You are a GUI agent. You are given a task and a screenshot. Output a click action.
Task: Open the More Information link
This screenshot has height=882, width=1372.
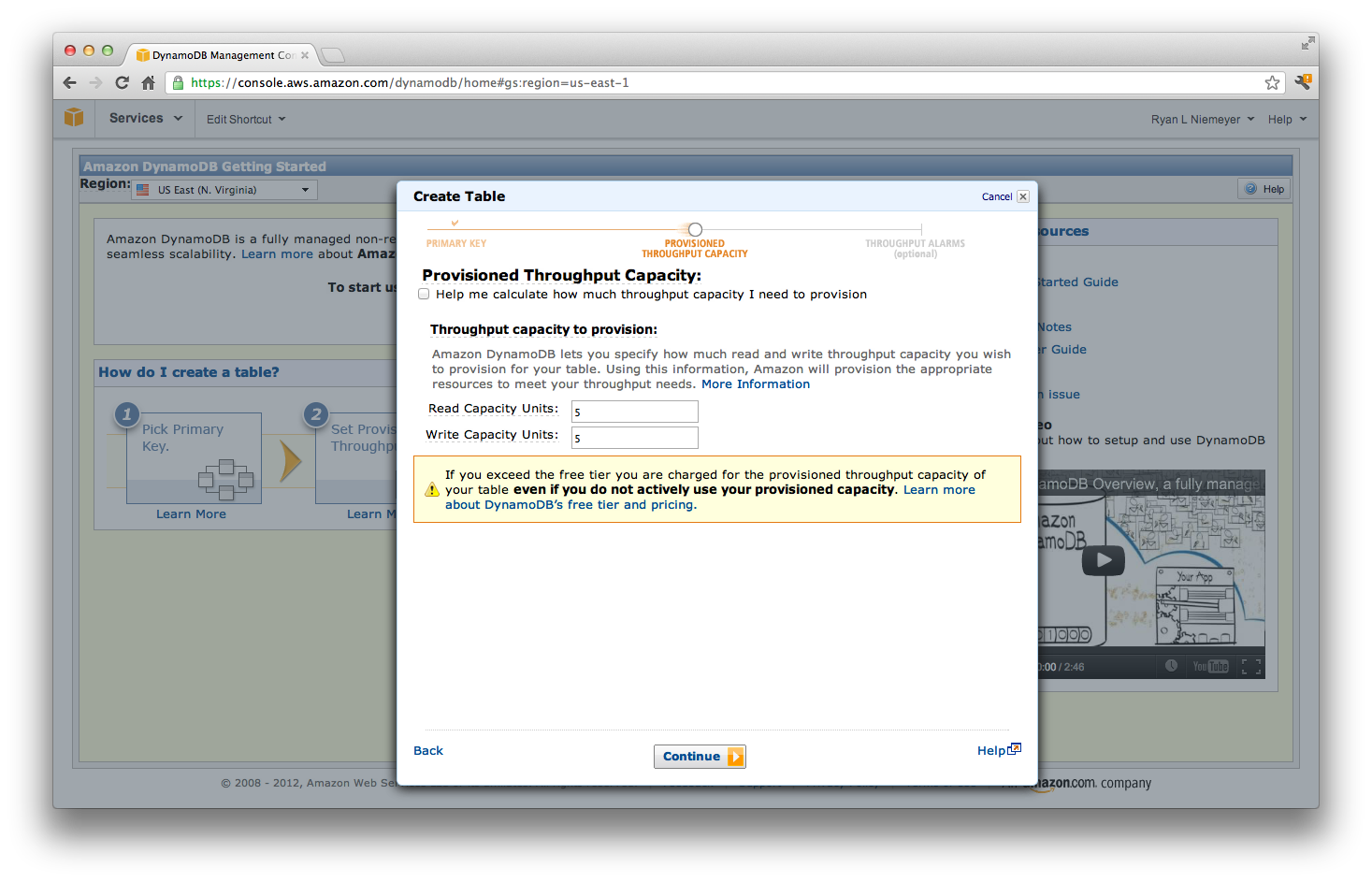click(x=755, y=383)
